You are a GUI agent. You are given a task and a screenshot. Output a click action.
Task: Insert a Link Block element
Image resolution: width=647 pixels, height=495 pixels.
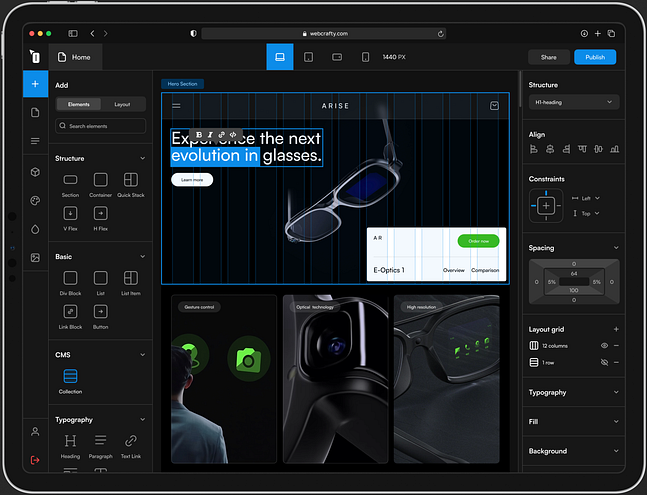pos(70,311)
